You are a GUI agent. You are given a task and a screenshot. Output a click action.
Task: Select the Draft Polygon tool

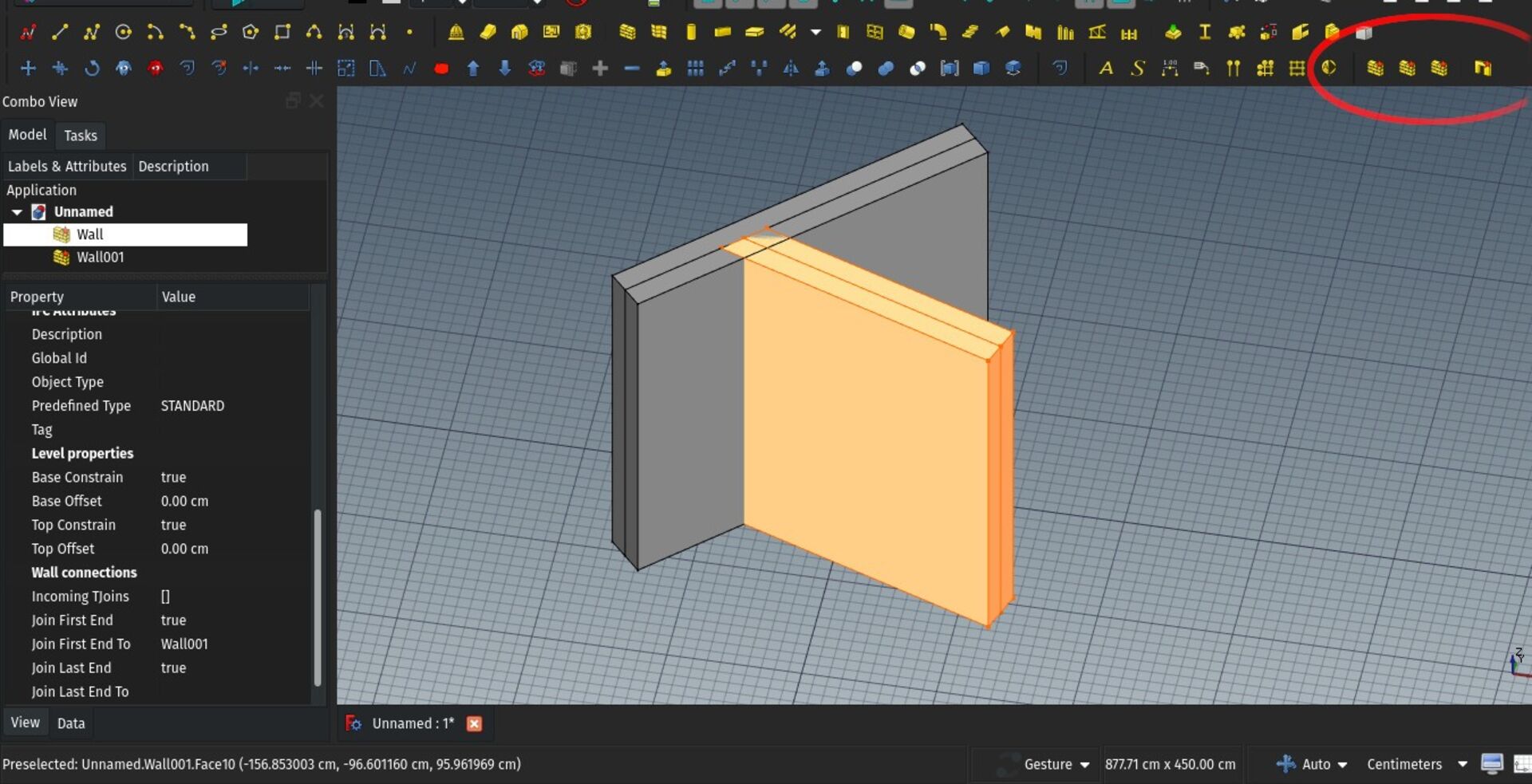(x=251, y=33)
